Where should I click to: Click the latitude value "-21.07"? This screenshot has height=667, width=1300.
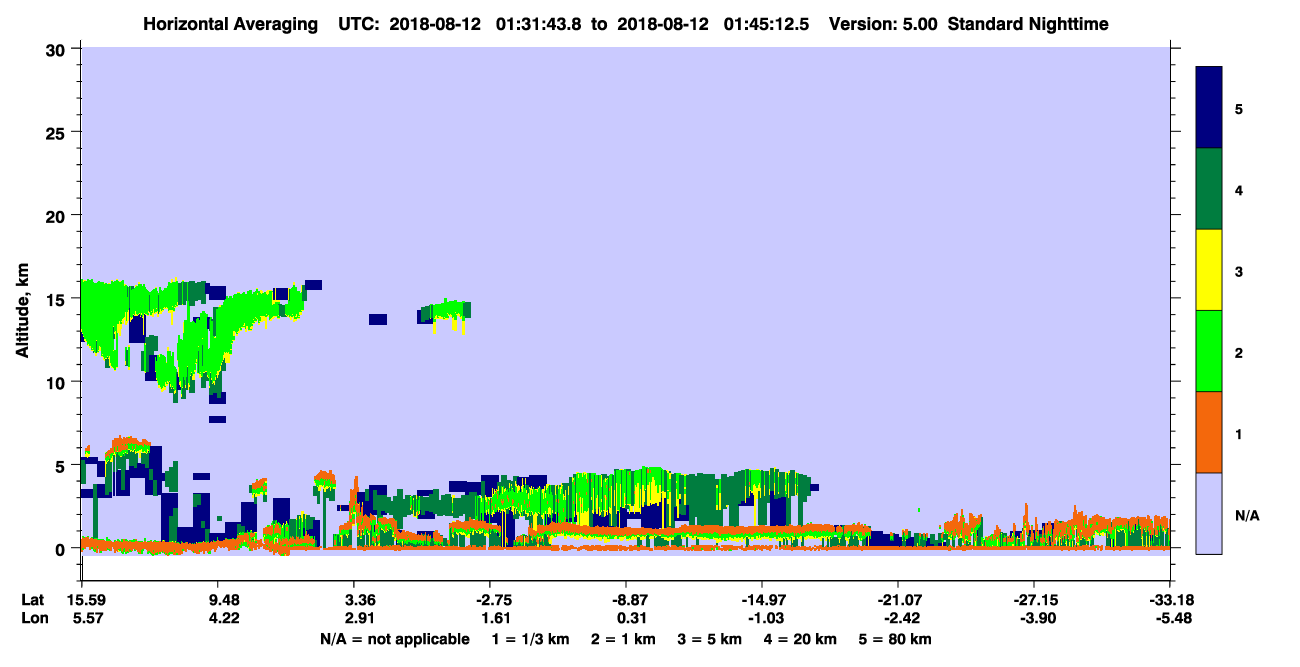point(899,600)
